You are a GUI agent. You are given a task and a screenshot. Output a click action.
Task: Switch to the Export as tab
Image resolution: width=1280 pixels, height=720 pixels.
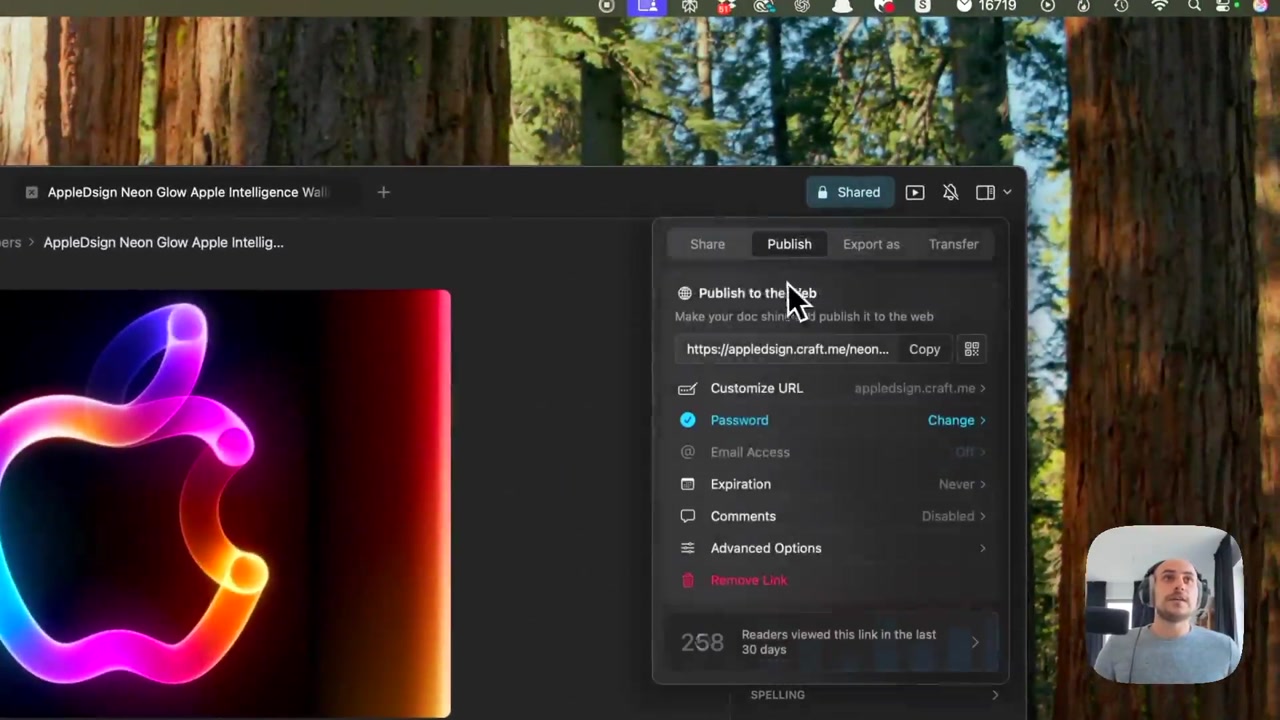(870, 244)
